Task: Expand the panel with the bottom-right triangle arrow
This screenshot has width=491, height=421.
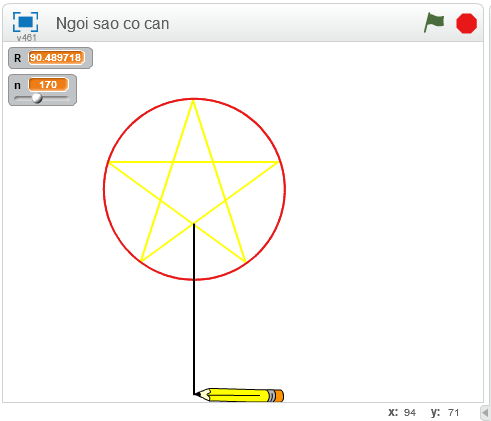Action: 485,413
